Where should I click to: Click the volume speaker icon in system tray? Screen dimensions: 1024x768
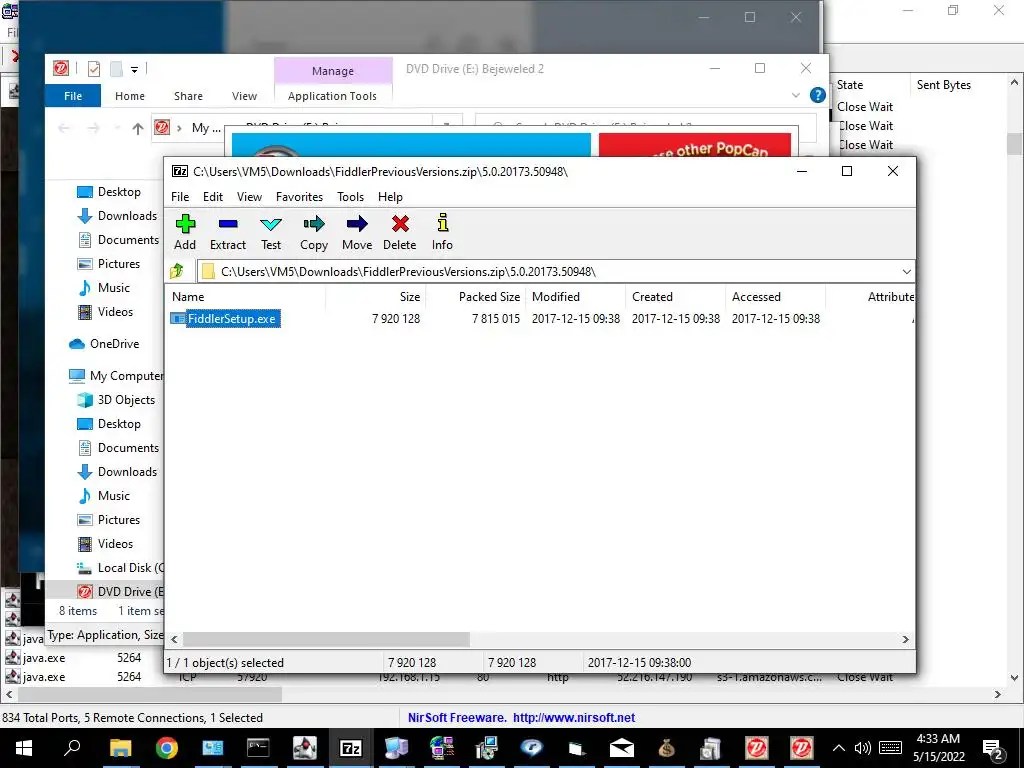click(x=862, y=748)
